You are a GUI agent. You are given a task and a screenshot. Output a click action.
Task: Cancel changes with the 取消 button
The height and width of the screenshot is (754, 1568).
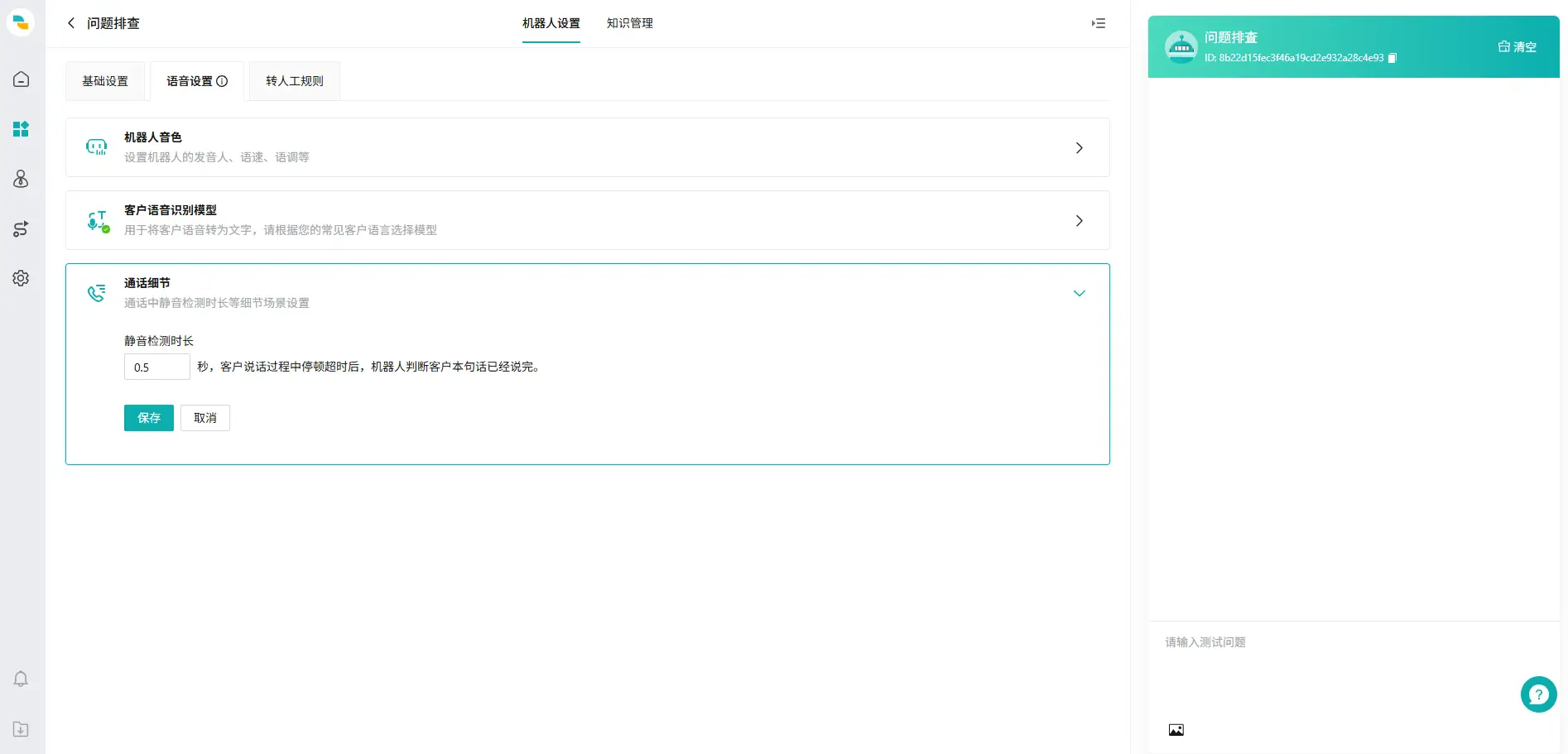205,418
